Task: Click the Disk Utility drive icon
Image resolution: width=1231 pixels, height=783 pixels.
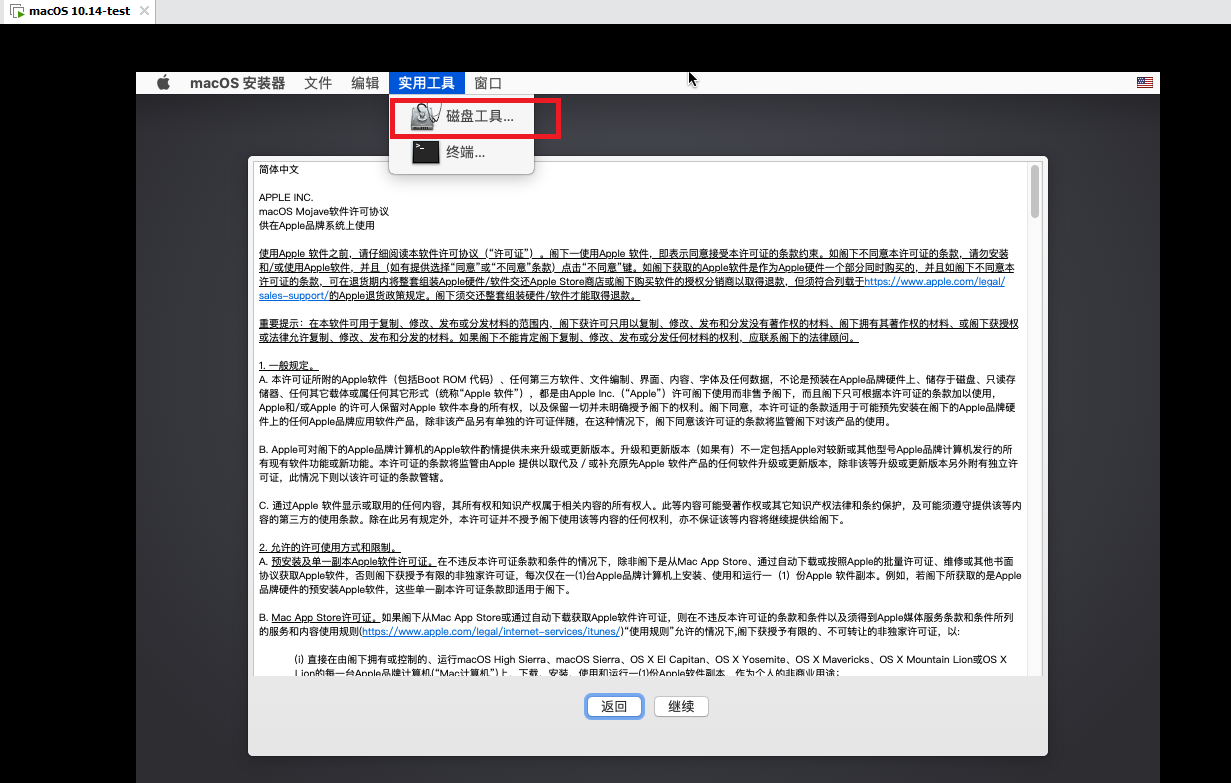Action: pyautogui.click(x=425, y=117)
